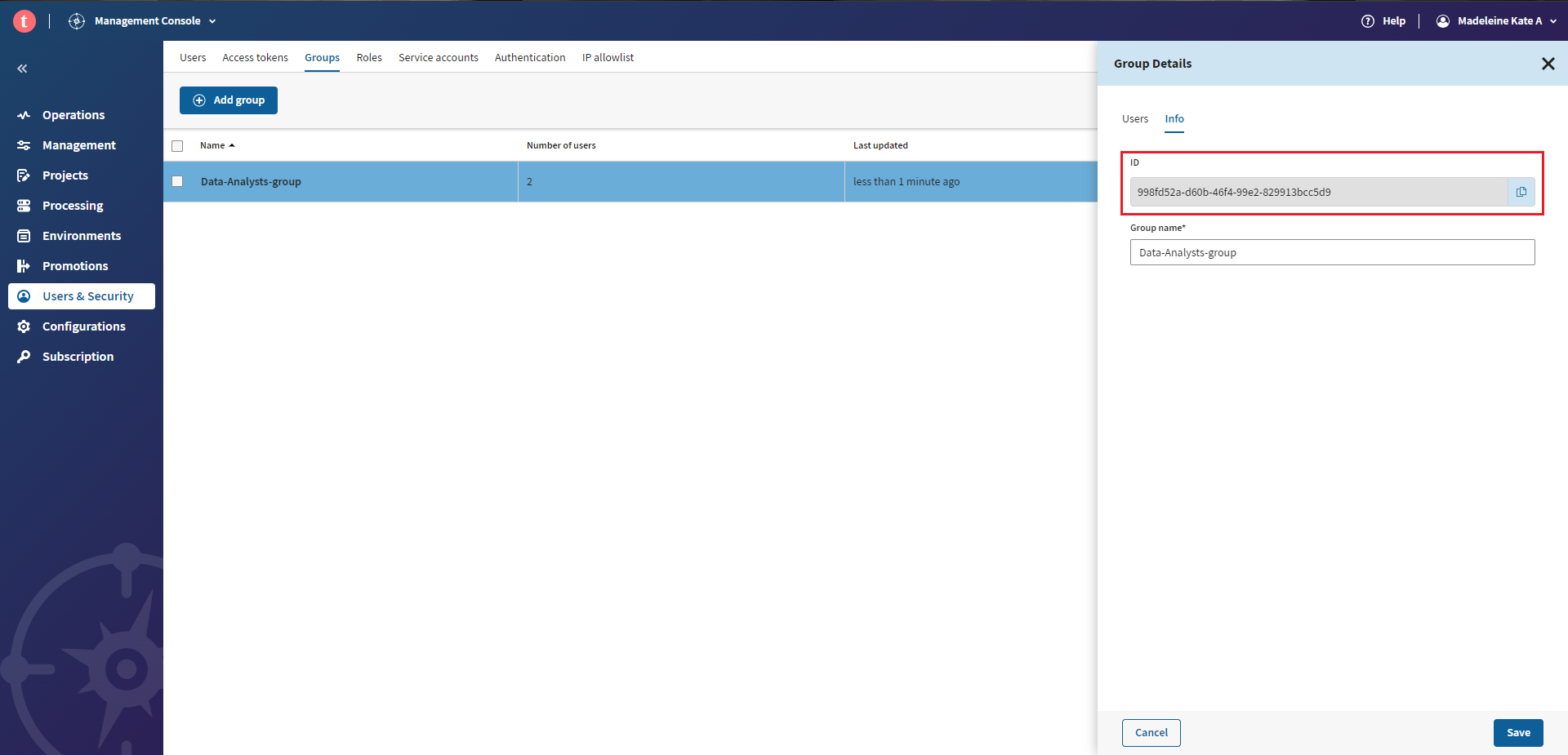This screenshot has width=1568, height=755.
Task: Close the Group Details panel
Action: (1547, 64)
